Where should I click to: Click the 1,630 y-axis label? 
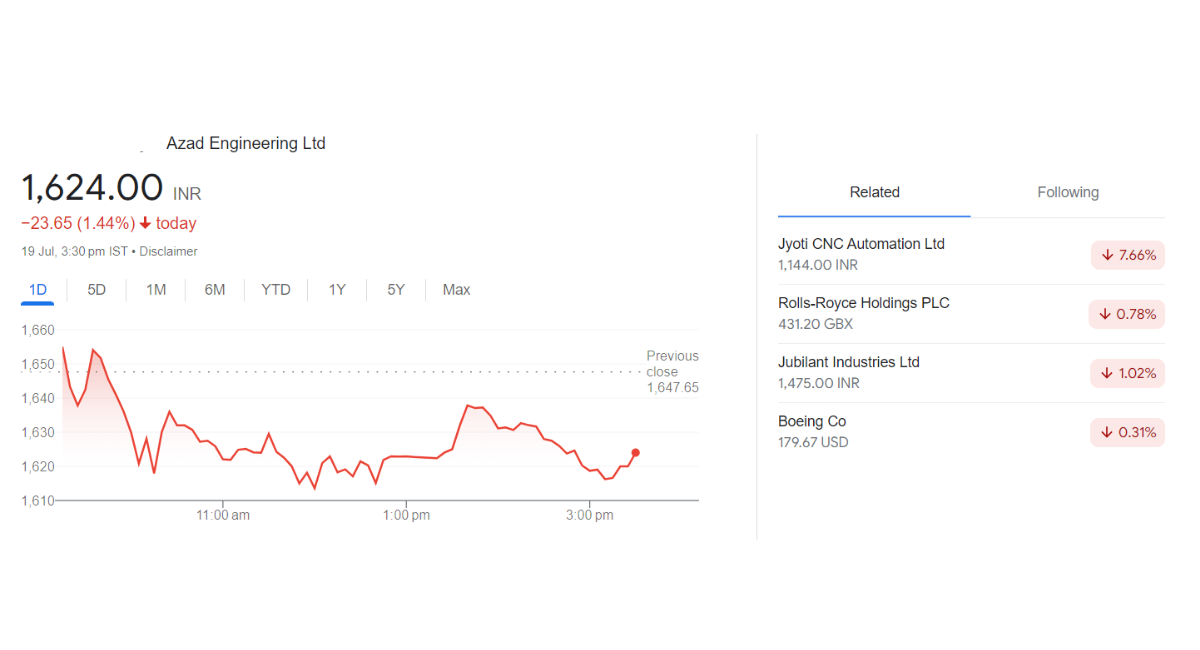click(x=38, y=432)
